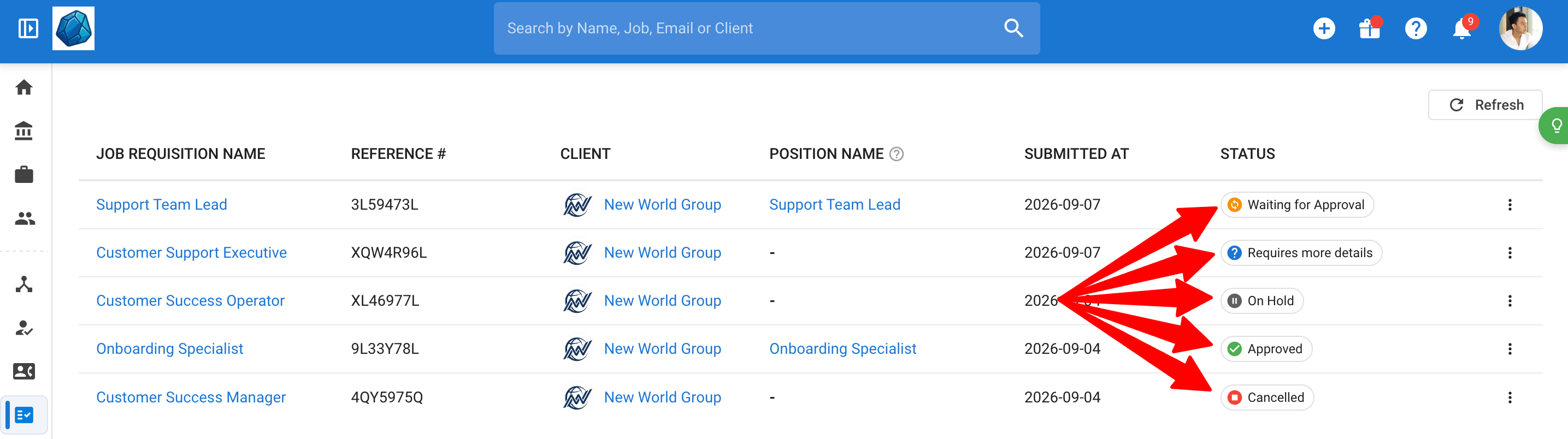Click the green lightbulb tips button
This screenshot has width=1568, height=439.
click(x=1554, y=125)
